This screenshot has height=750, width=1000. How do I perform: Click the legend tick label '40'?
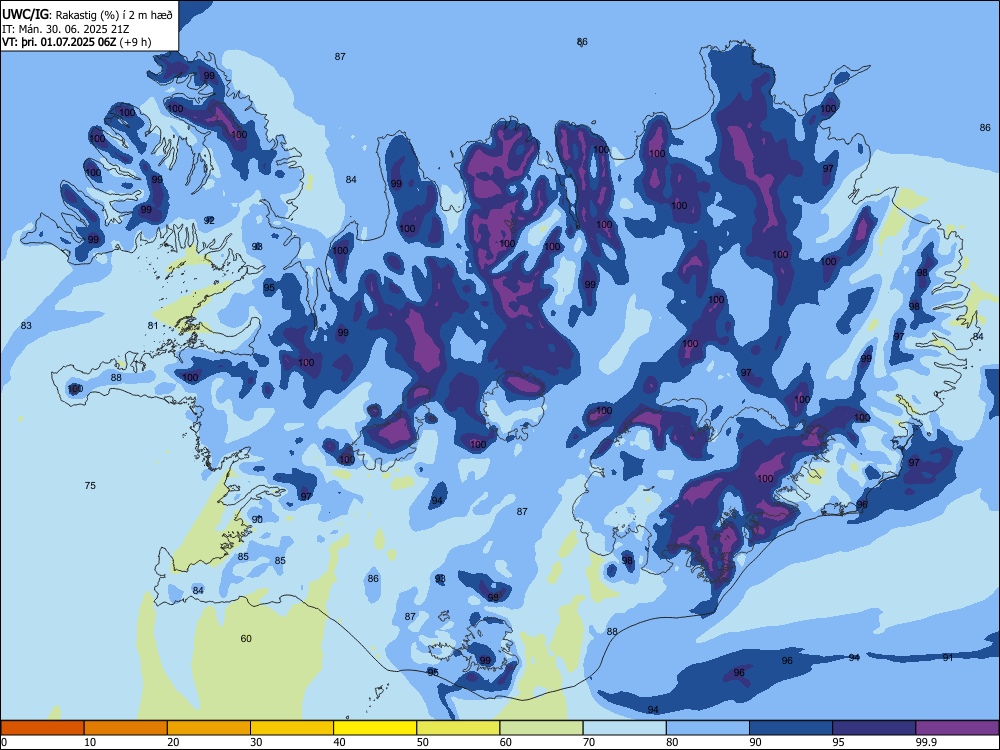point(339,742)
